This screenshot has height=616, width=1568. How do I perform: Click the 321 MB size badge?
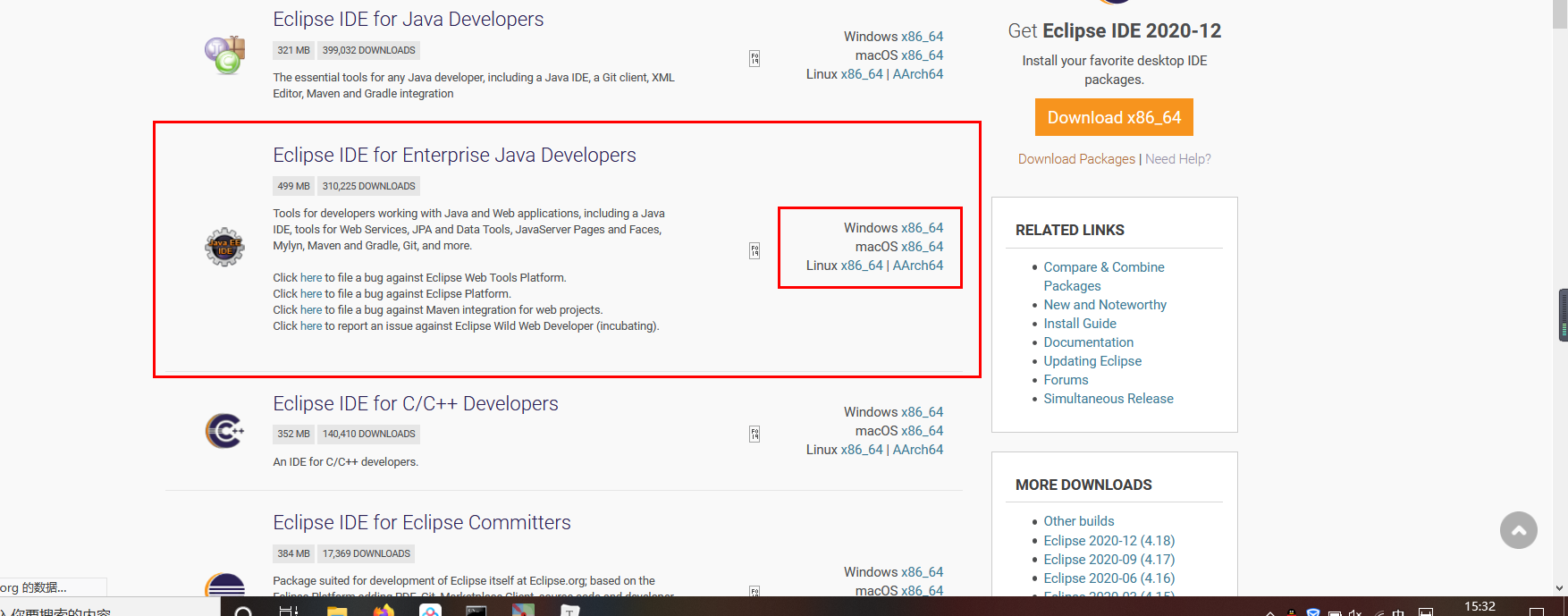pos(293,51)
